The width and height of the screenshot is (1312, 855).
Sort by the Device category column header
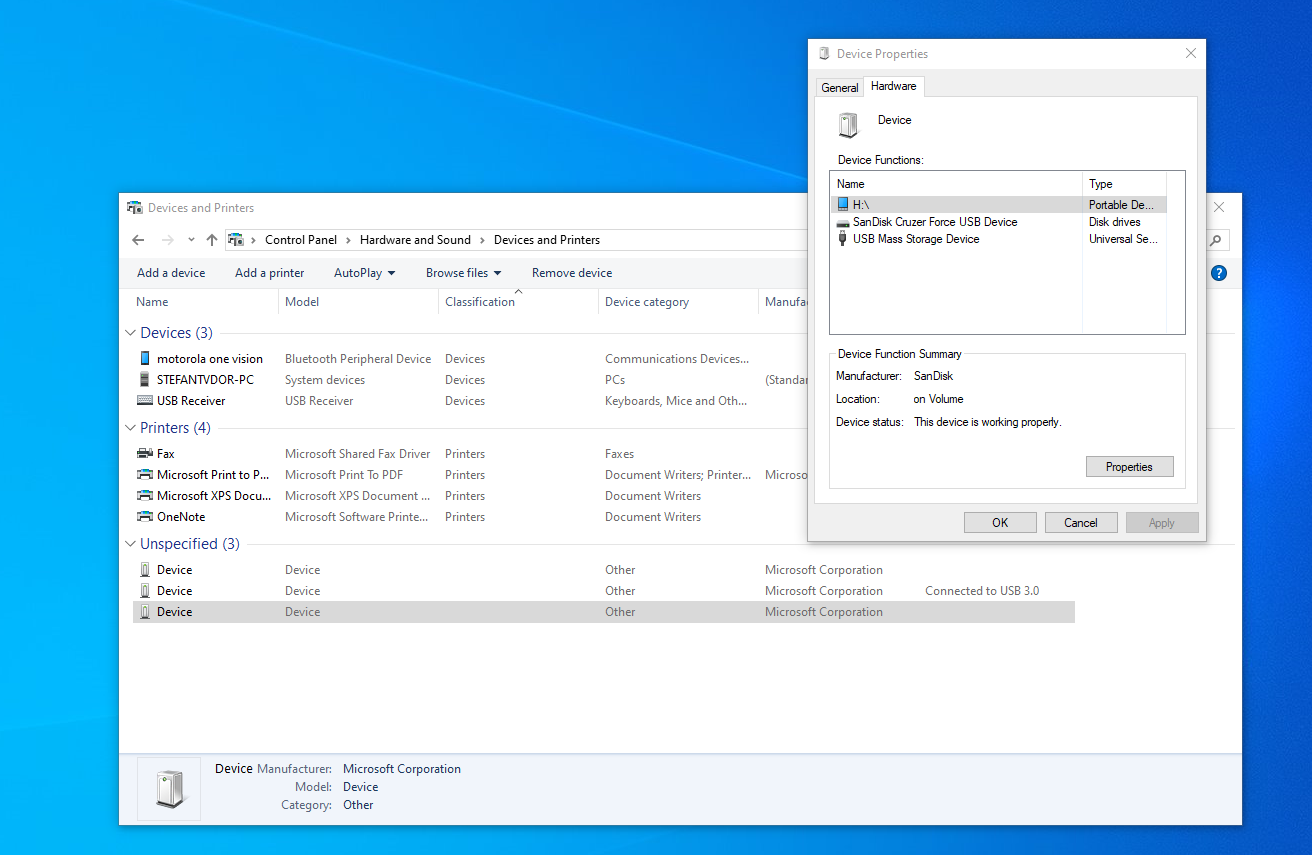(678, 302)
